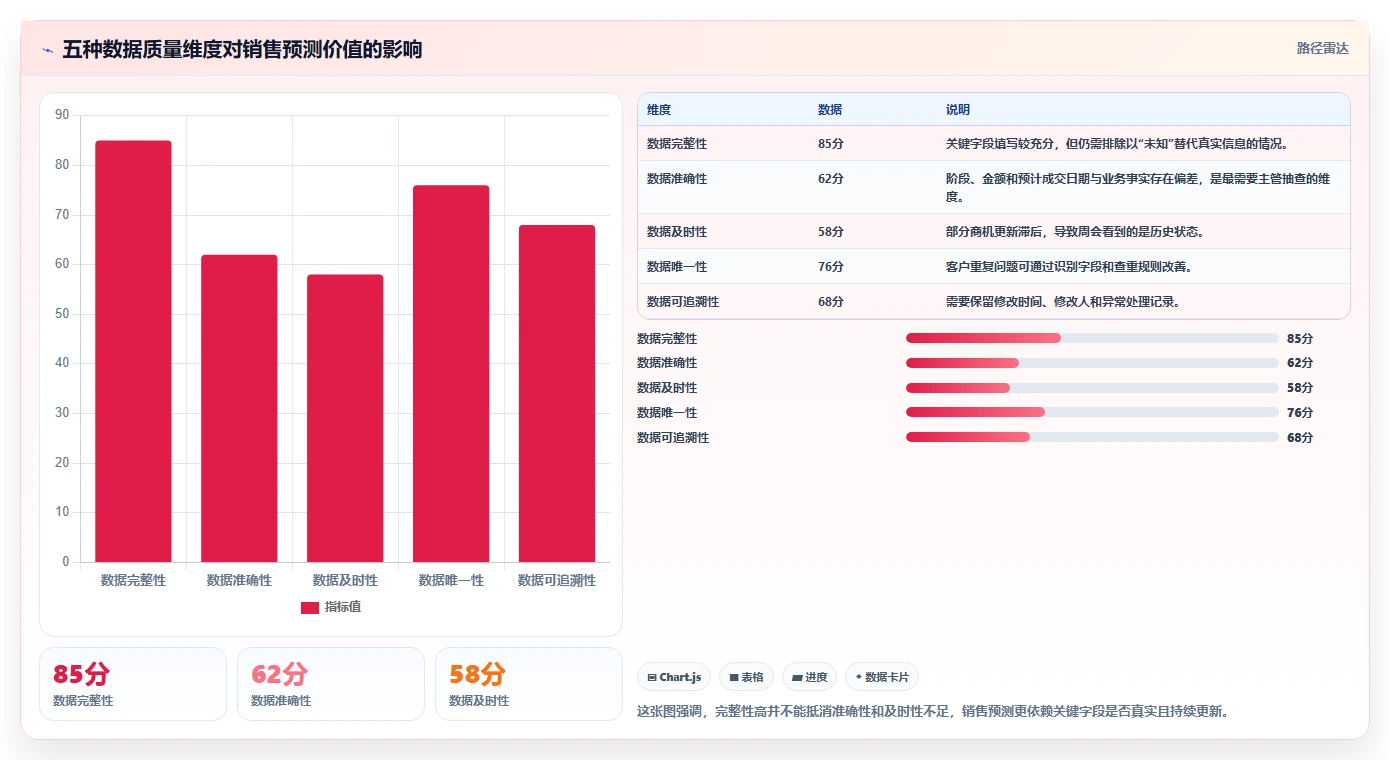
Task: Click the 85分 cell in the table
Action: click(831, 144)
